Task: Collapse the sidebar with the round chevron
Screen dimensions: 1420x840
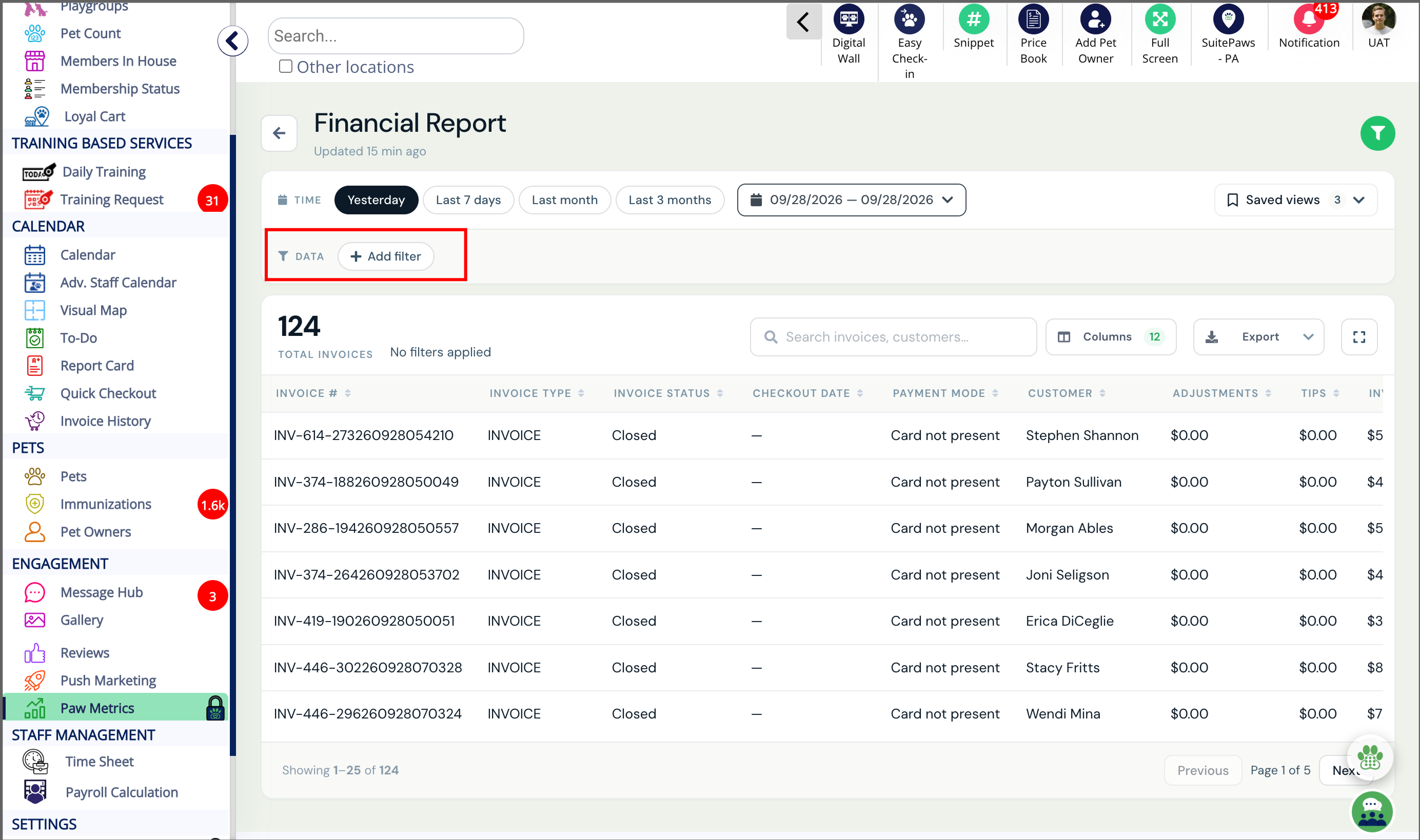Action: 233,41
